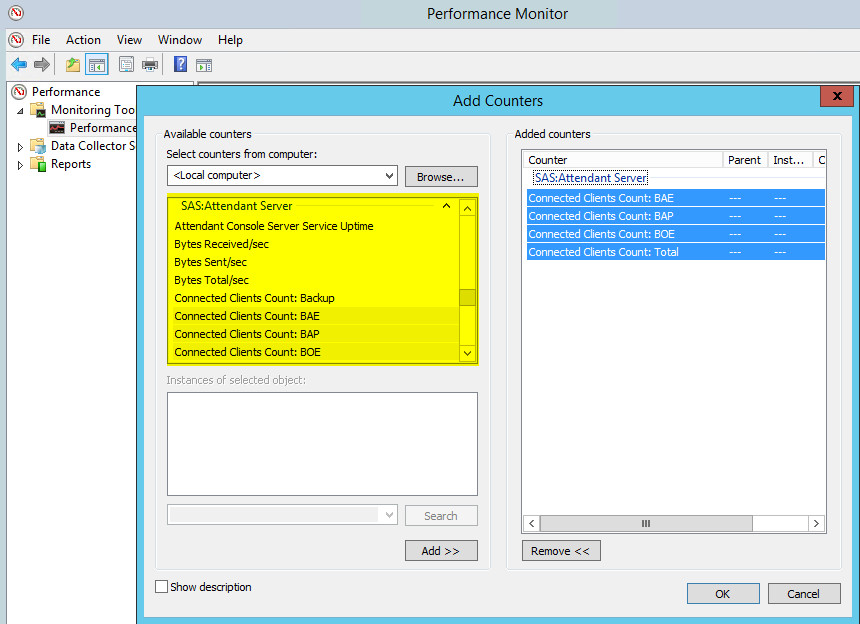Collapse the SAS:Attendant Server counter group
This screenshot has height=624, width=860.
click(447, 206)
